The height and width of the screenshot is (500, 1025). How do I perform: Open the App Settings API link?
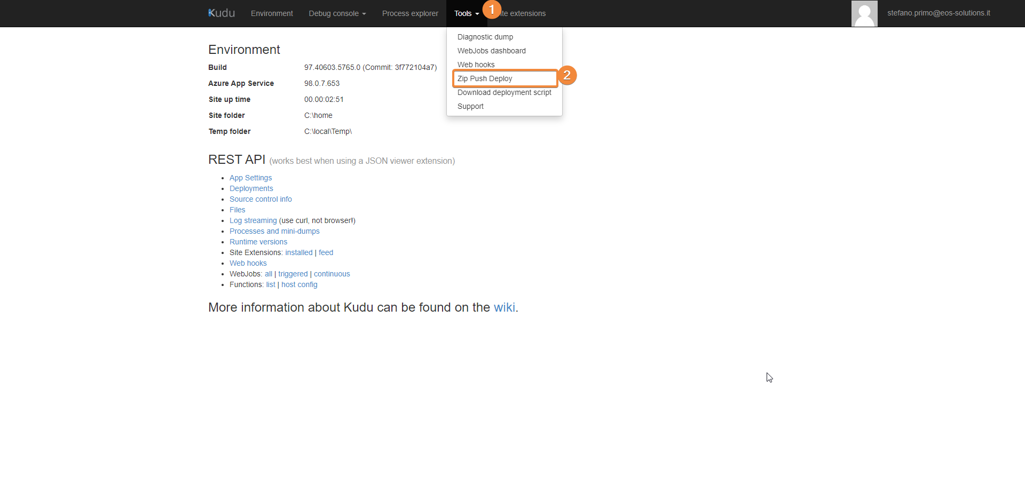pos(250,178)
